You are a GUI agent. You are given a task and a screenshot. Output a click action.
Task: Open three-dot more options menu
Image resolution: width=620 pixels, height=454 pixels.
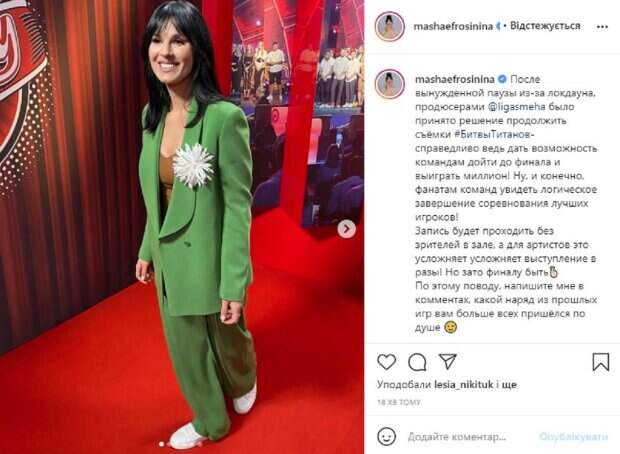click(x=602, y=27)
